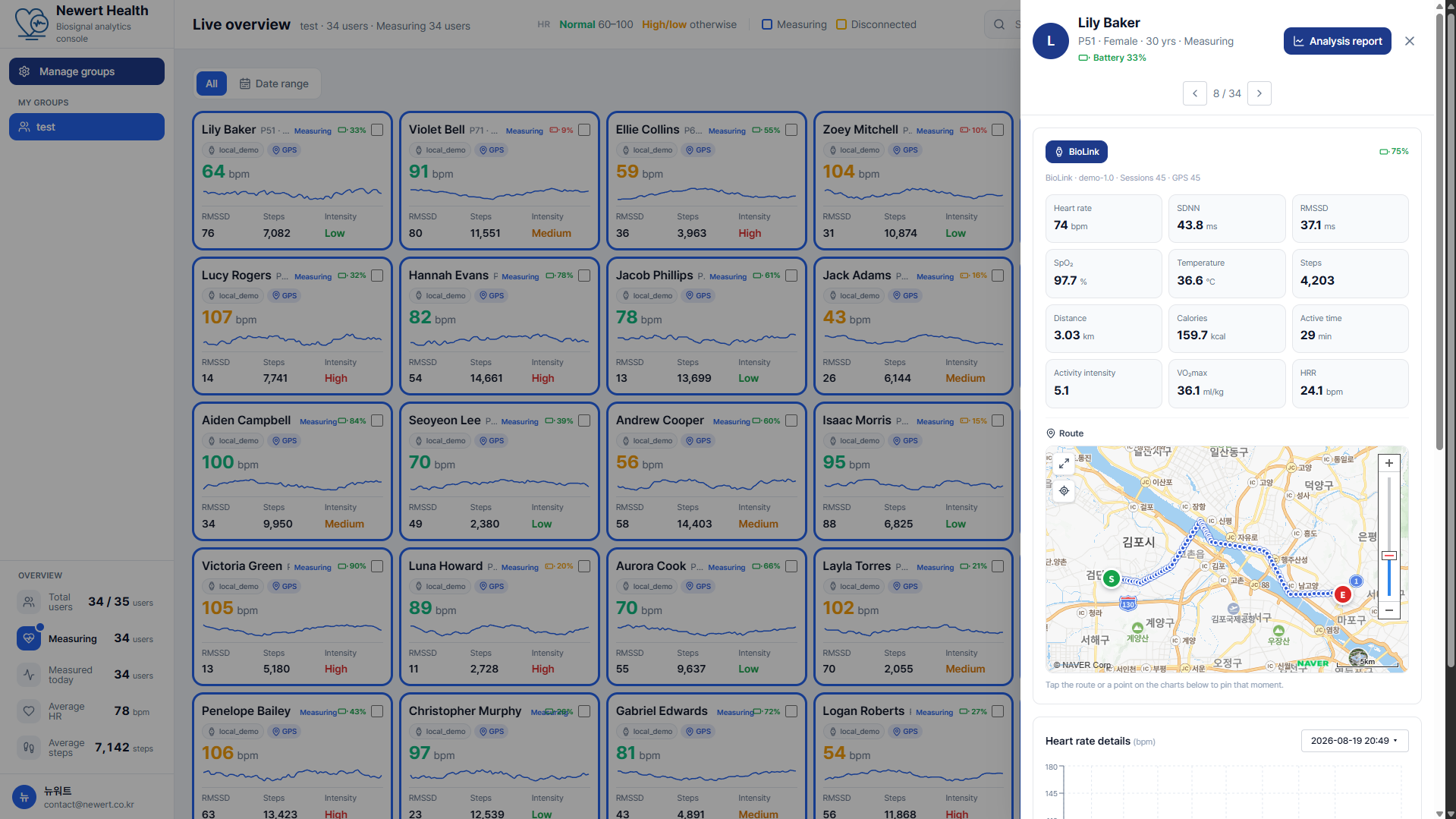The image size is (1456, 819).
Task: Zoom out on the route map
Action: [x=1389, y=610]
